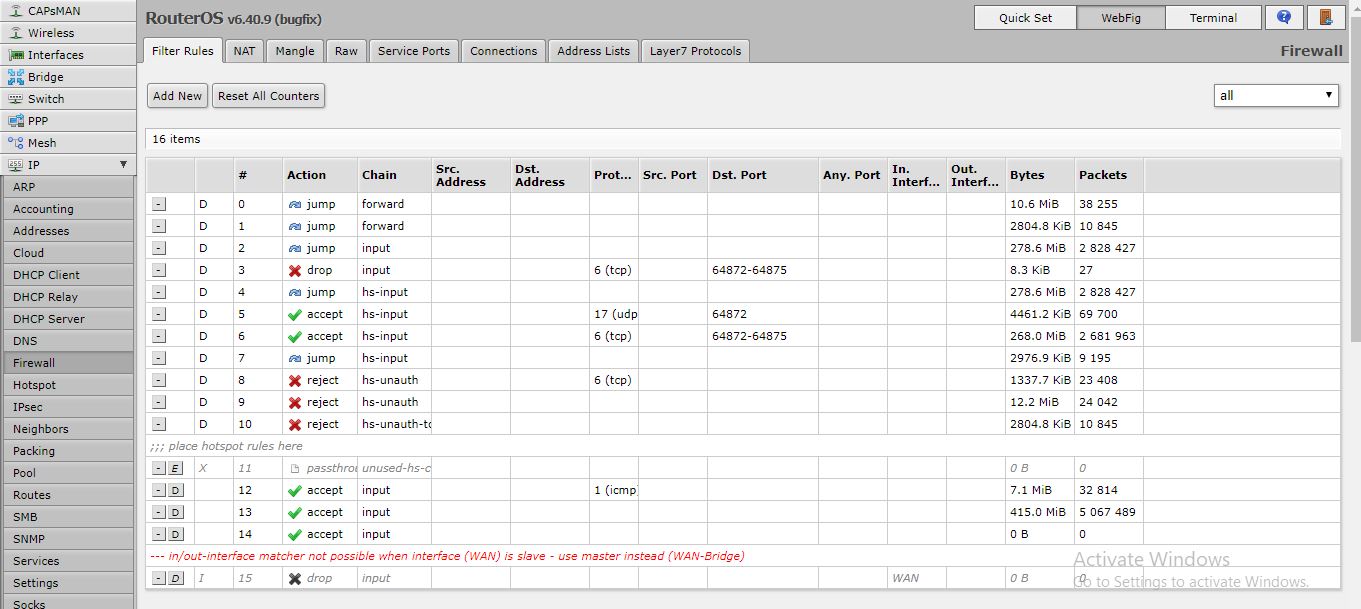
Task: Sort by Dst. Port column header
Action: coord(763,175)
